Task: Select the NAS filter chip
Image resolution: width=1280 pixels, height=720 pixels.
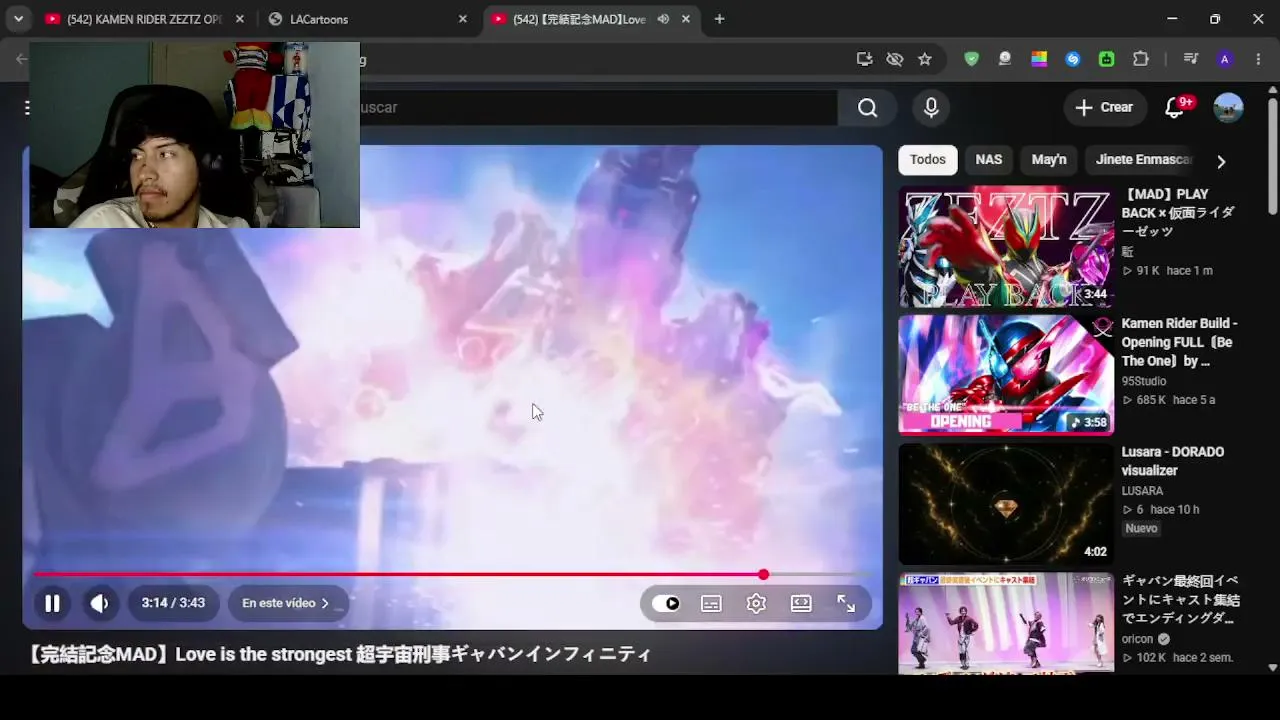Action: click(989, 160)
